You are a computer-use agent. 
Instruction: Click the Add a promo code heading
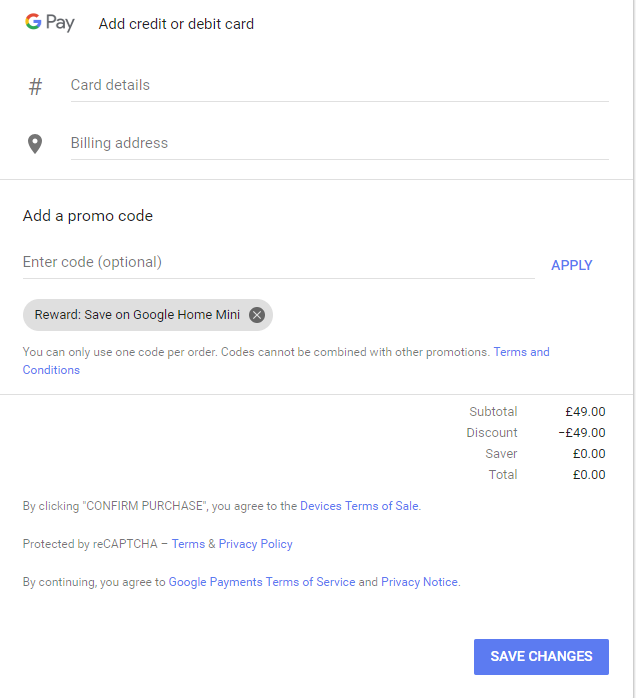[x=88, y=216]
